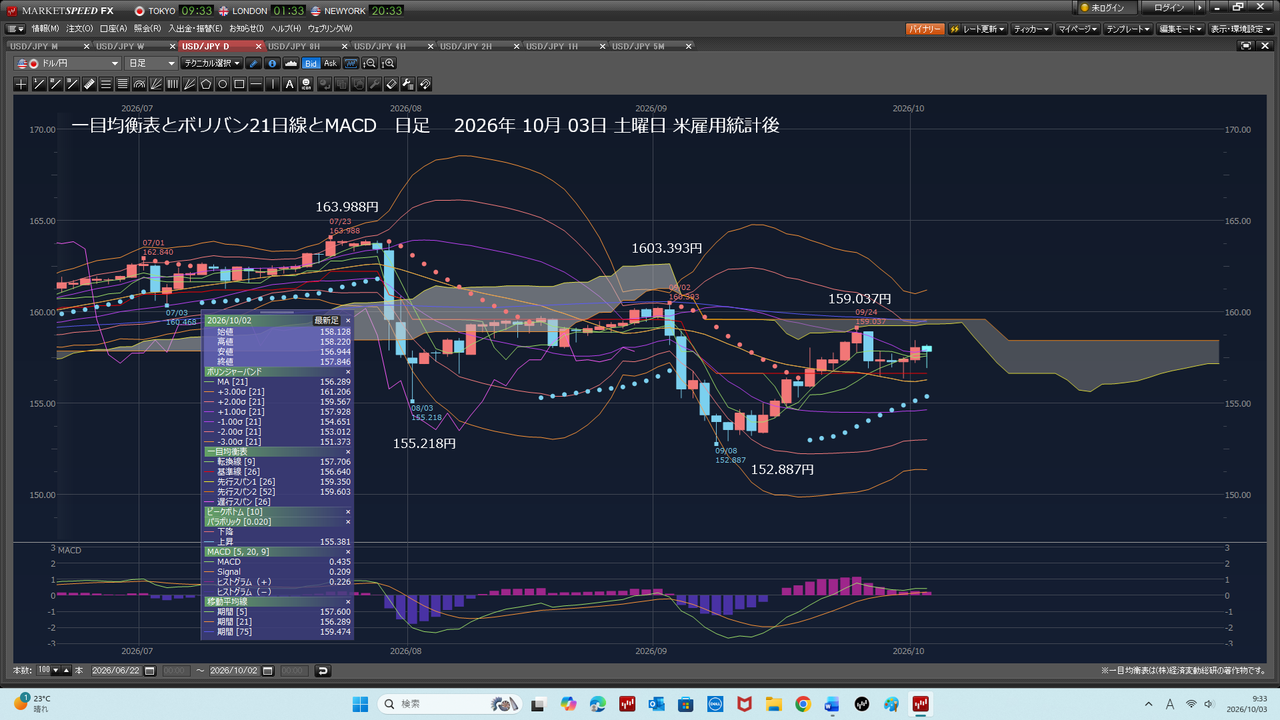1280x720 pixels.
Task: Open the ドル/円 currency pair dropdown
Action: click(x=68, y=63)
